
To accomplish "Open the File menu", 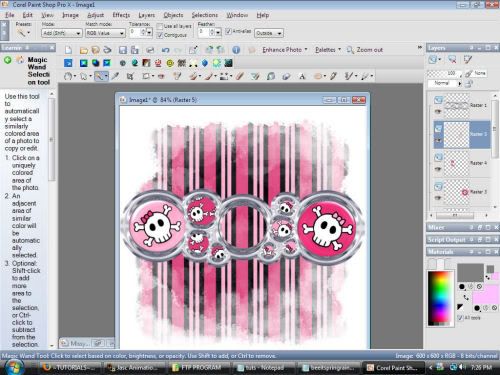I will click(x=10, y=15).
